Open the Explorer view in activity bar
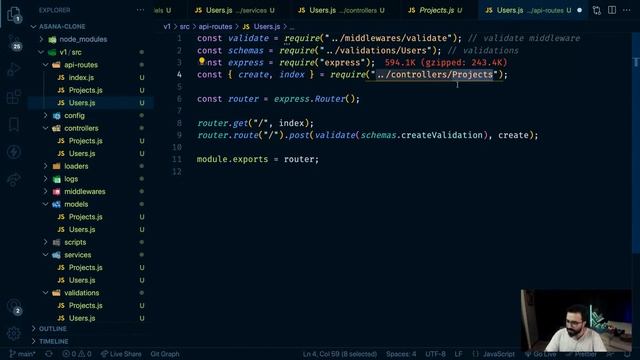This screenshot has height=360, width=640. point(14,14)
